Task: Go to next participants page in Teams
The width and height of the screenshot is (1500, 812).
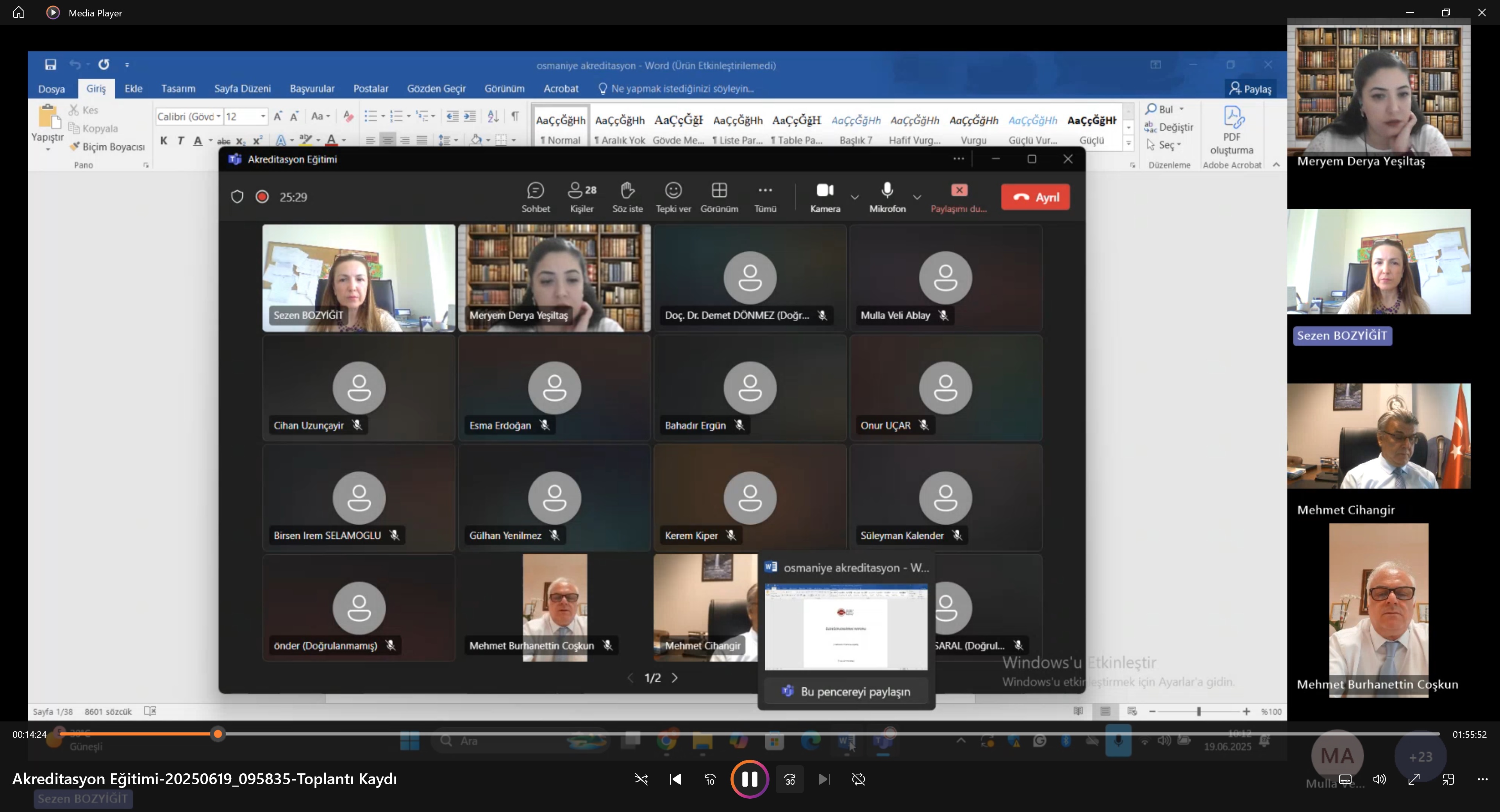Action: coord(675,678)
